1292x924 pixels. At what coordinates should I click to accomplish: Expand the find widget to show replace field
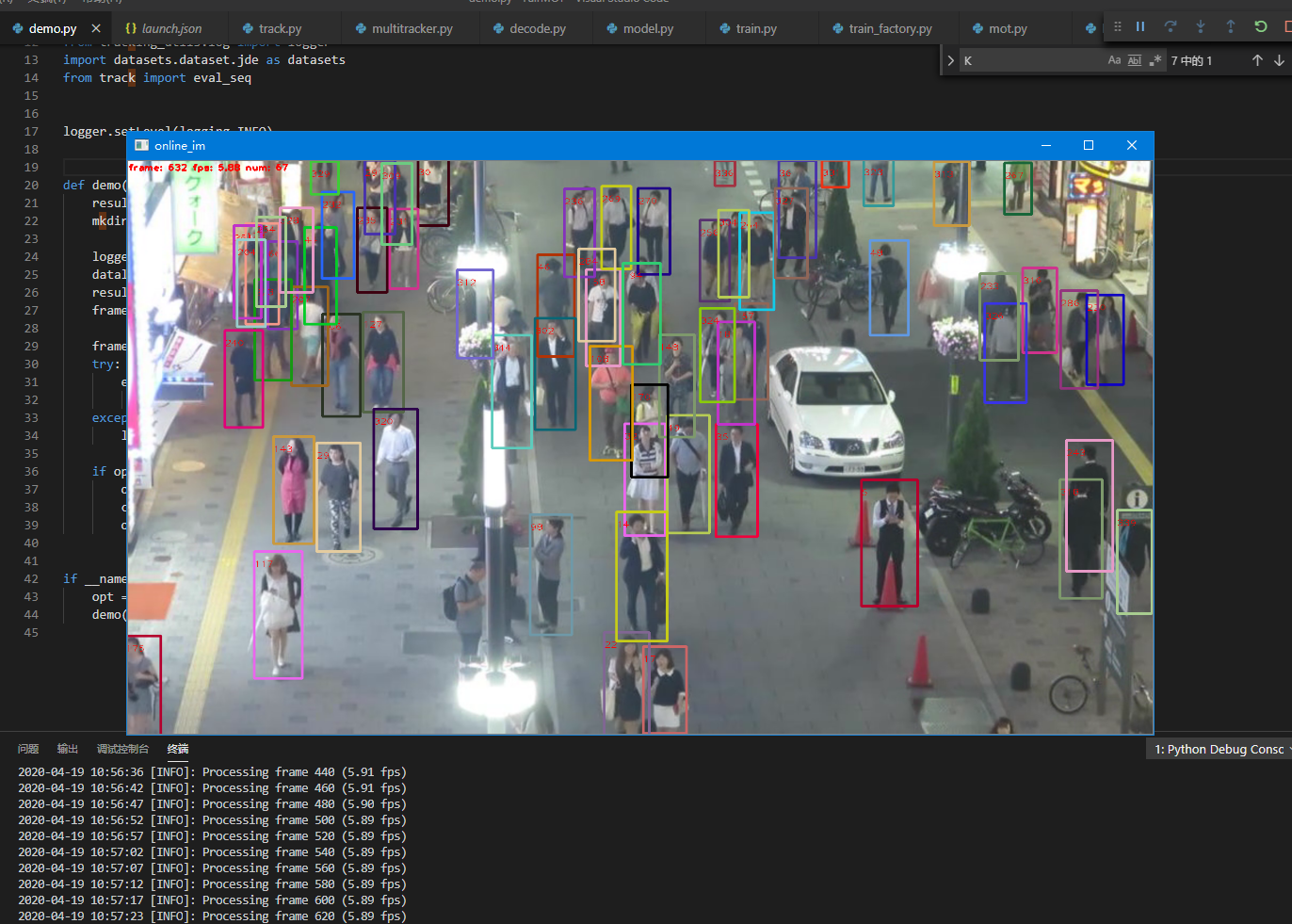tap(951, 59)
